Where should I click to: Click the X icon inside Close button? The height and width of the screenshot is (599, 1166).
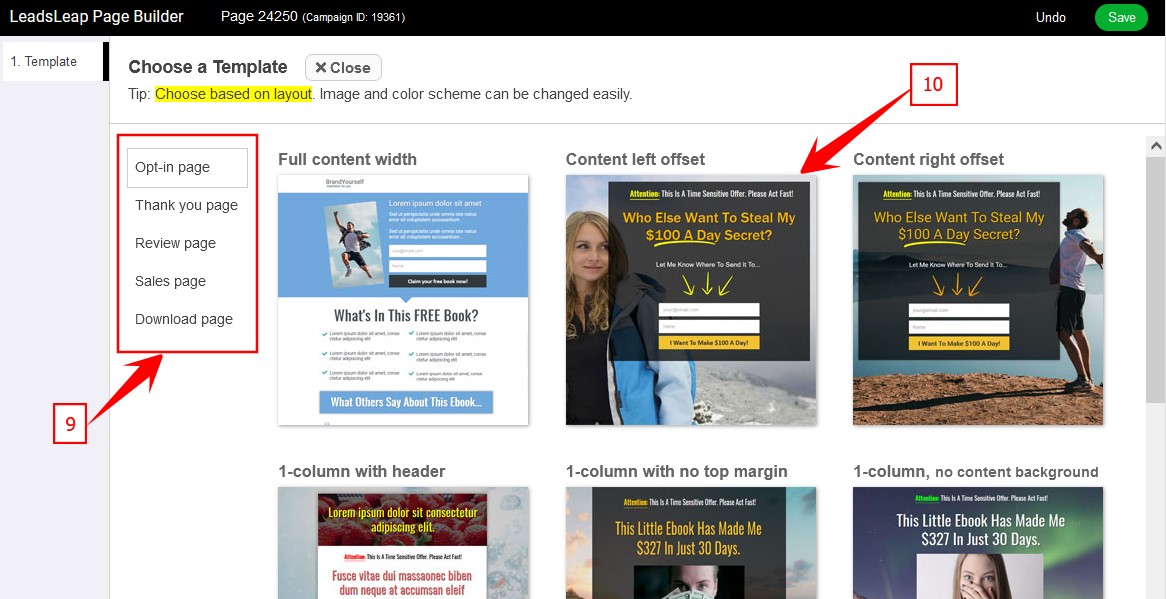coord(321,68)
